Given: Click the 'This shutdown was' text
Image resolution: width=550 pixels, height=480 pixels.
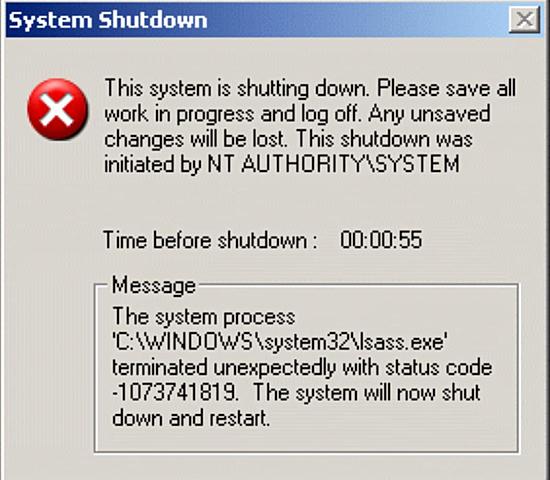Looking at the screenshot, I should point(384,139).
